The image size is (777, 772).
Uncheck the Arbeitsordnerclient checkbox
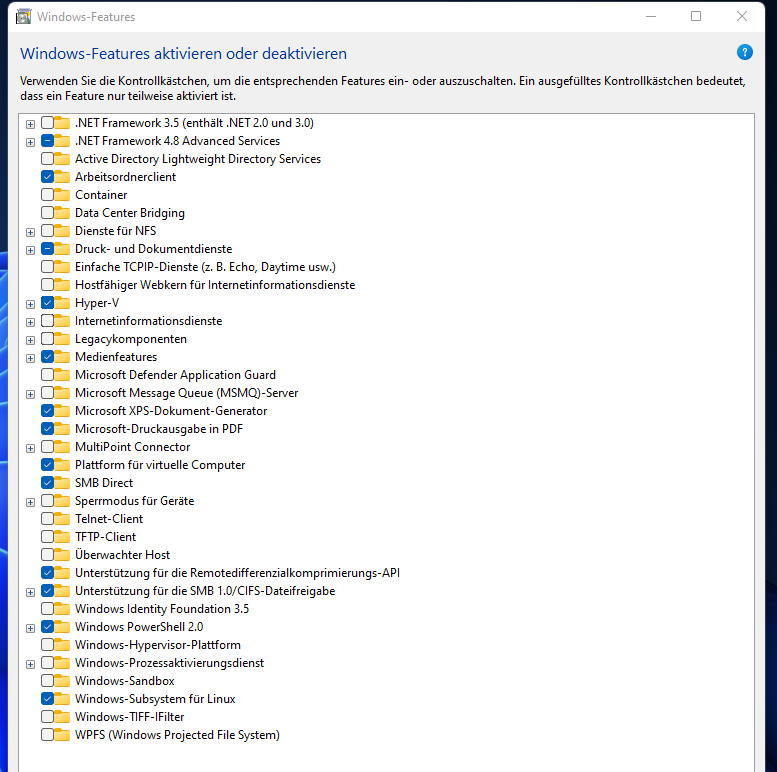pos(48,176)
